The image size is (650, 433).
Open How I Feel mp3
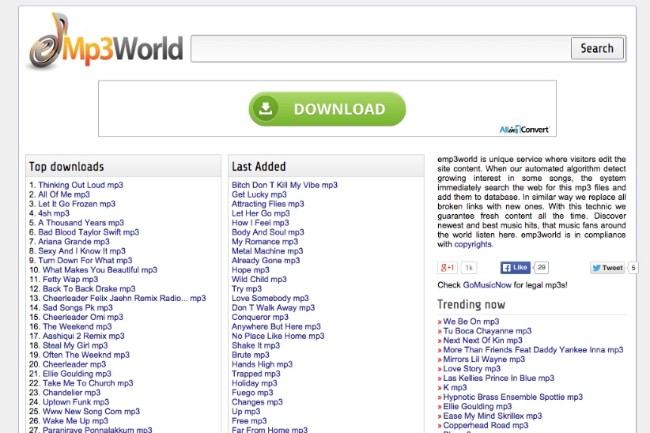pos(260,223)
